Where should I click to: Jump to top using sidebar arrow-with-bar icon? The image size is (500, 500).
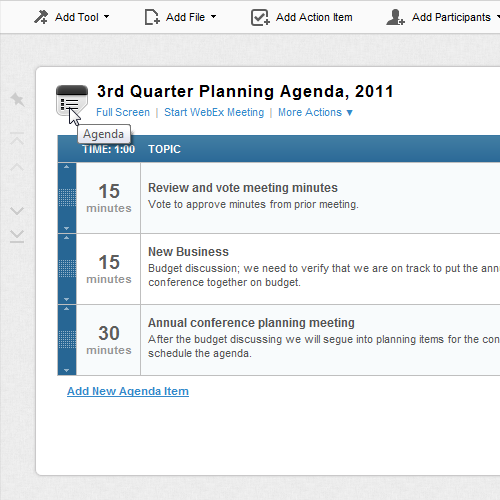coord(17,138)
